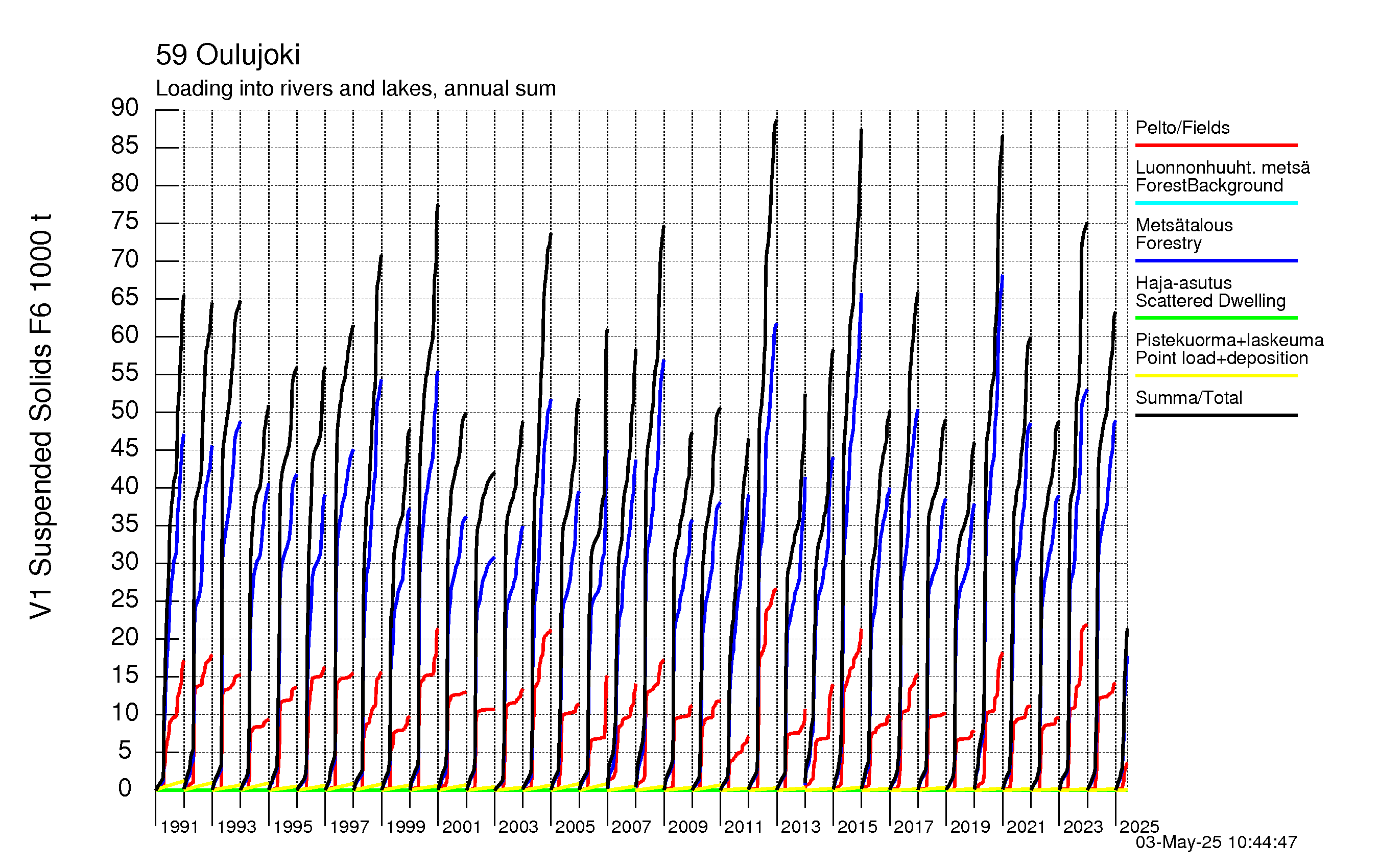The height and width of the screenshot is (868, 1379).
Task: Click the 'Pelto/Fields' legend label
Action: click(1182, 128)
